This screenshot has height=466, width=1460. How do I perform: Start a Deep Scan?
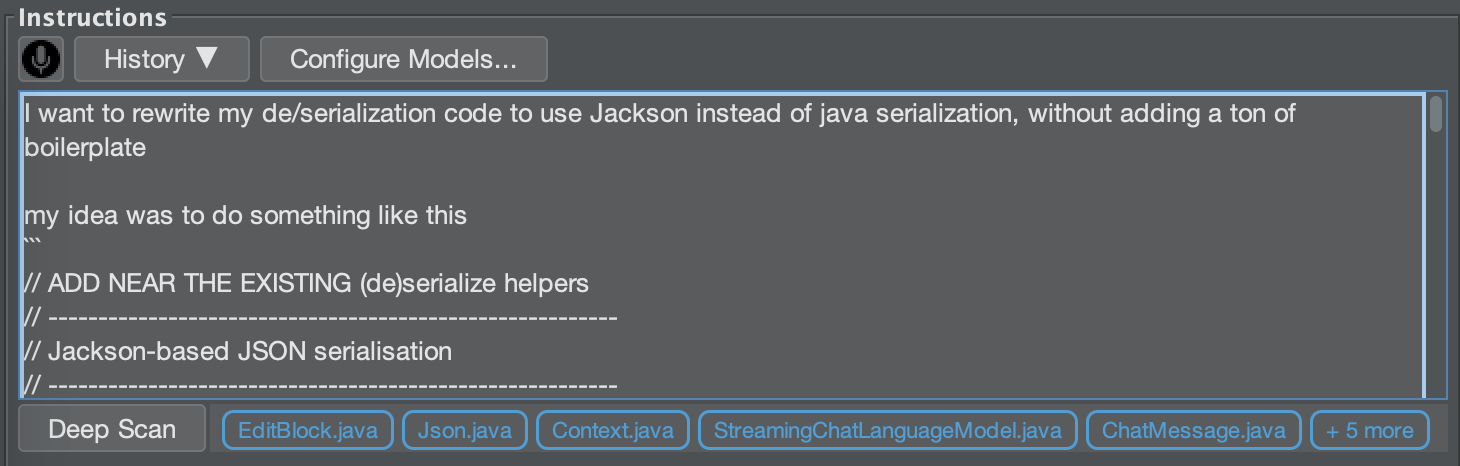pos(112,430)
